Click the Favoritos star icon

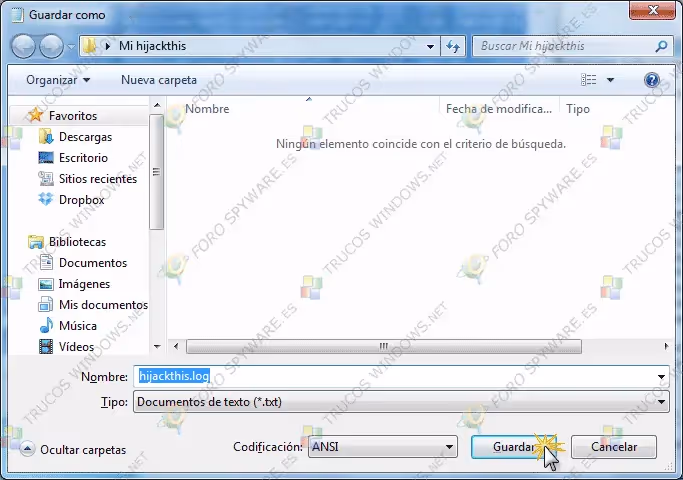tap(36, 115)
